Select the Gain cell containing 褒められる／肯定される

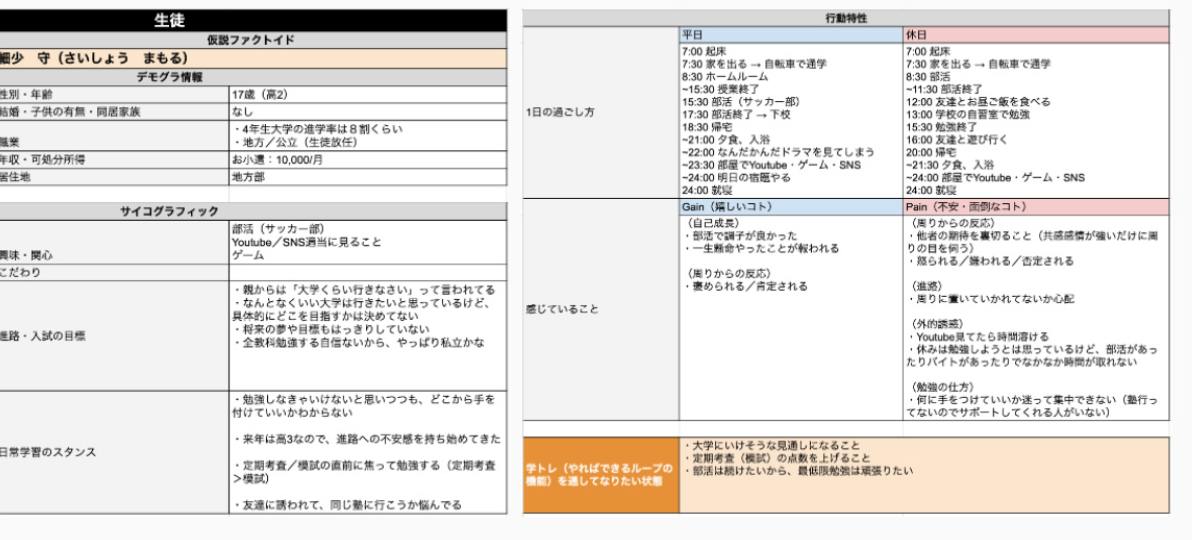791,318
